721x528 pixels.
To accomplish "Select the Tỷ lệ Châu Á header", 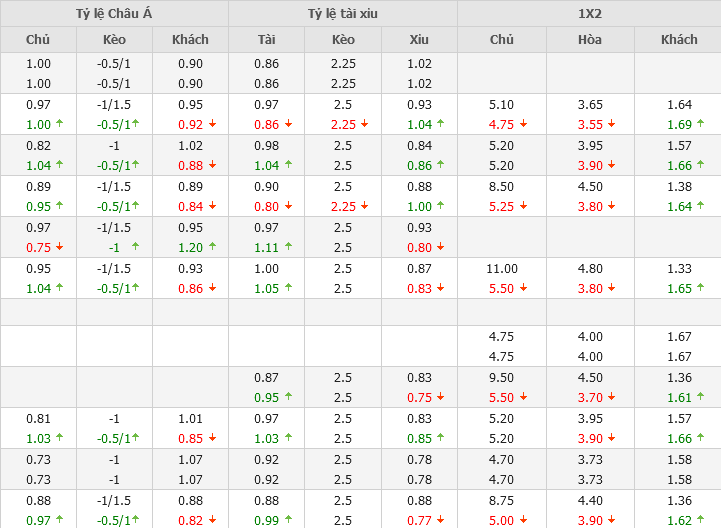I will 115,13.
